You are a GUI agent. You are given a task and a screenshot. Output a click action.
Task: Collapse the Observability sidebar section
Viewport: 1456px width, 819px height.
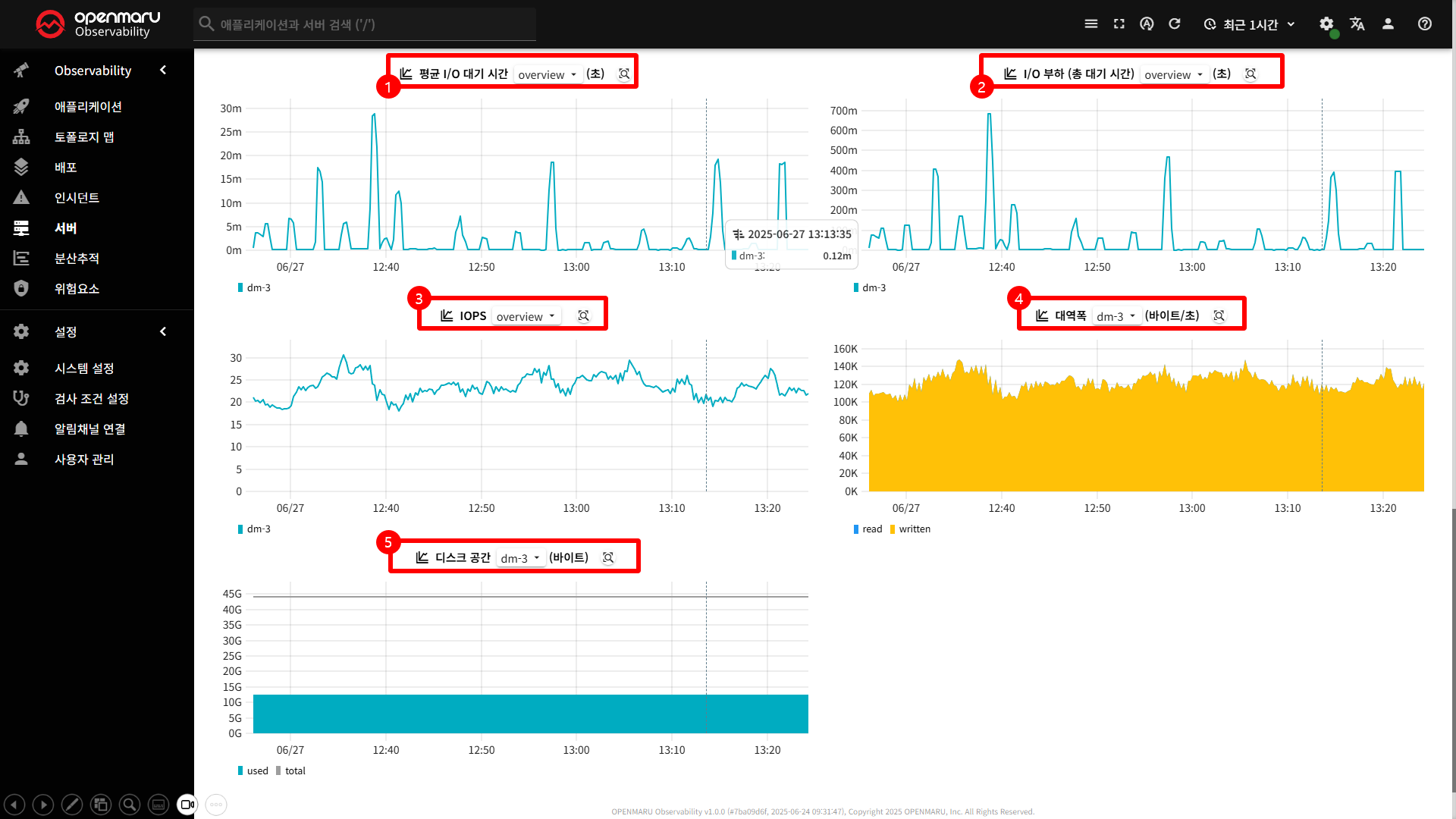click(x=163, y=71)
